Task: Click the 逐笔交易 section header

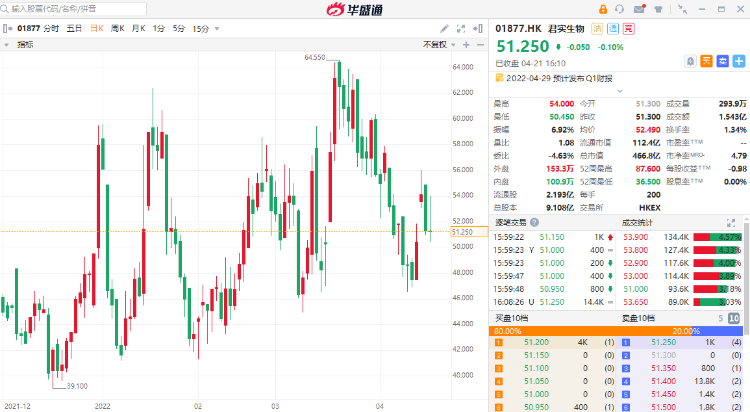Action: click(x=510, y=223)
